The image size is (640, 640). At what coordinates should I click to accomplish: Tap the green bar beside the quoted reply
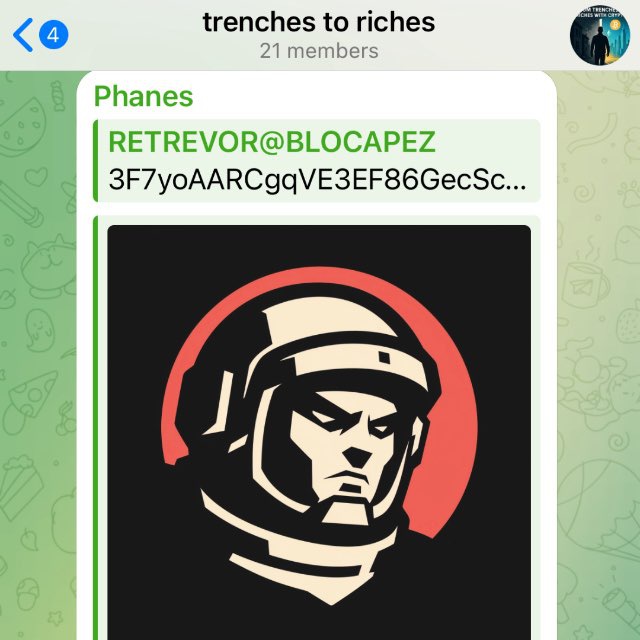pos(96,160)
